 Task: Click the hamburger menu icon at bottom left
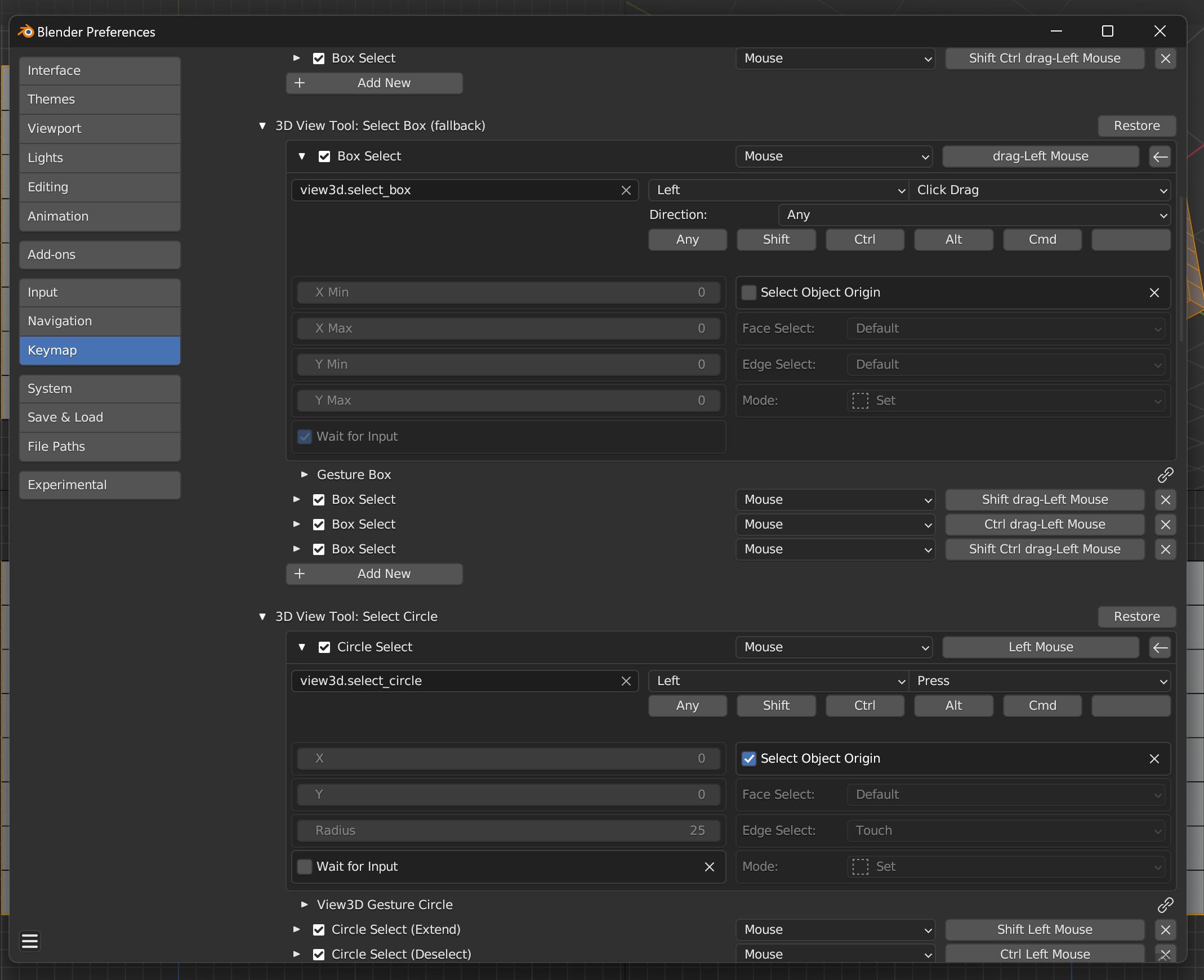point(29,941)
